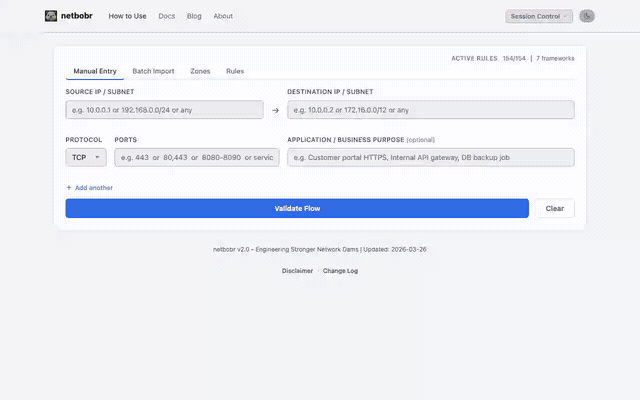Screen dimensions: 640x400
Task: Focus the Ports input field
Action: (x=197, y=157)
